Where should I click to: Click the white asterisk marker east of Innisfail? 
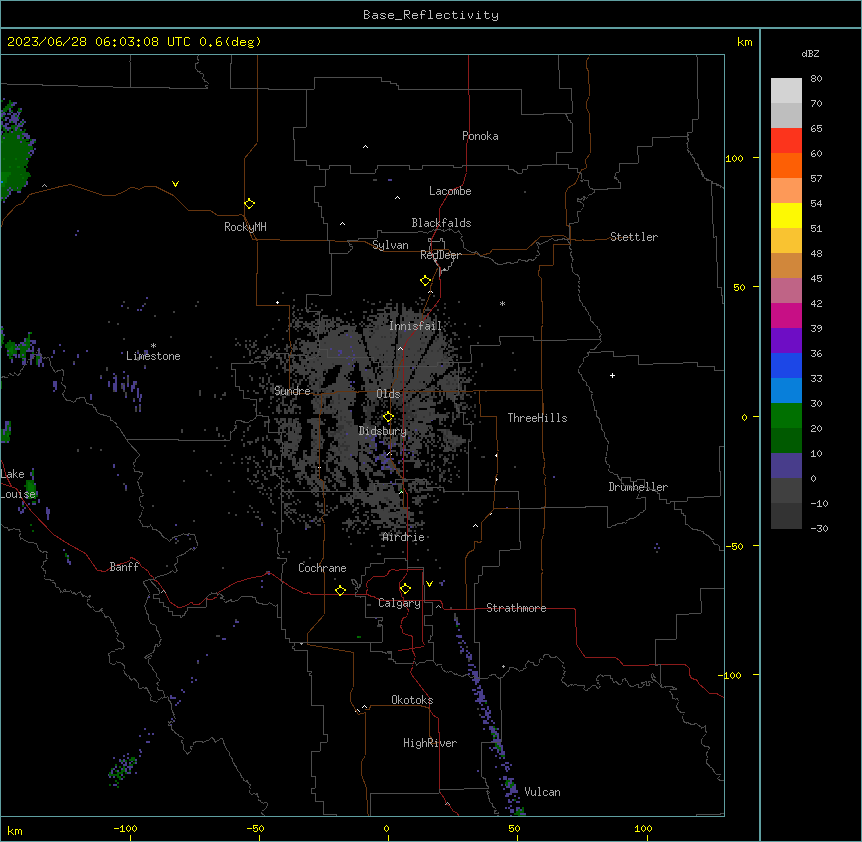click(502, 303)
